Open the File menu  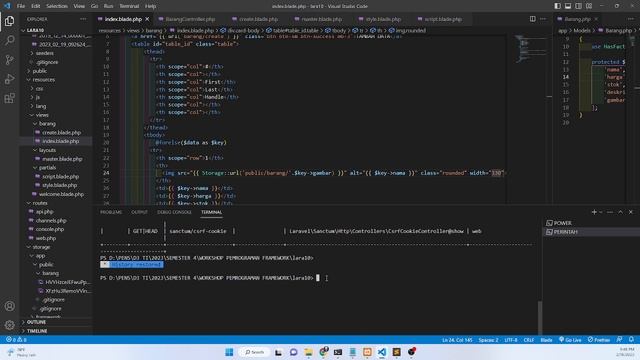[21, 6]
